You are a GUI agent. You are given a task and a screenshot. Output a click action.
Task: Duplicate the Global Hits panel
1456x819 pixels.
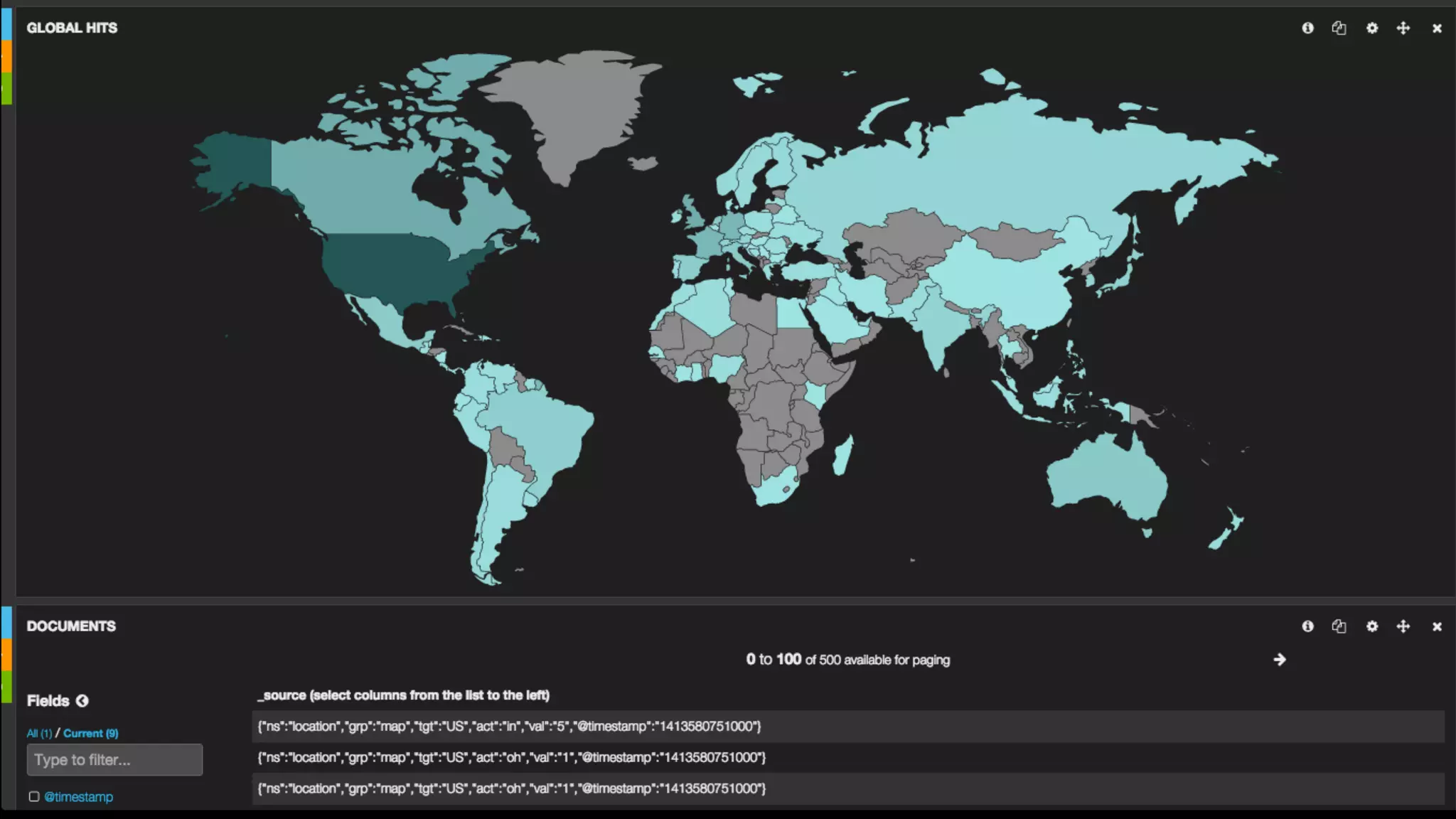(1339, 28)
